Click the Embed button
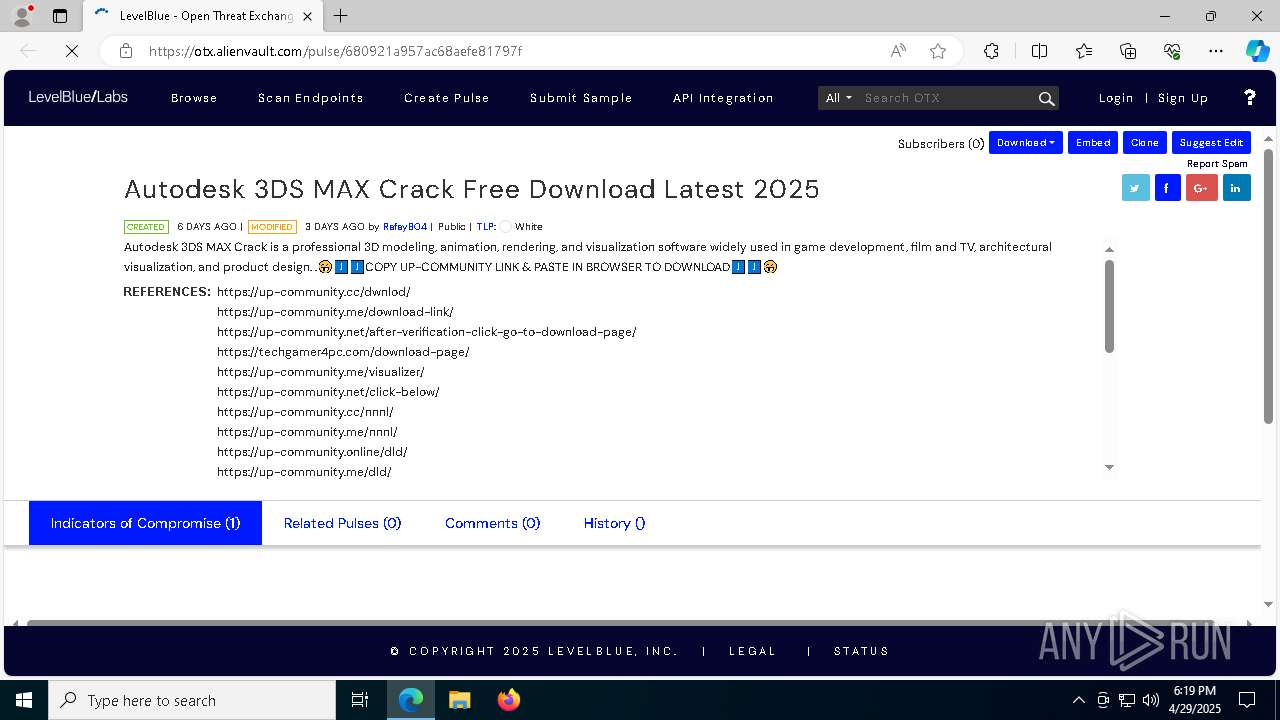 point(1093,143)
